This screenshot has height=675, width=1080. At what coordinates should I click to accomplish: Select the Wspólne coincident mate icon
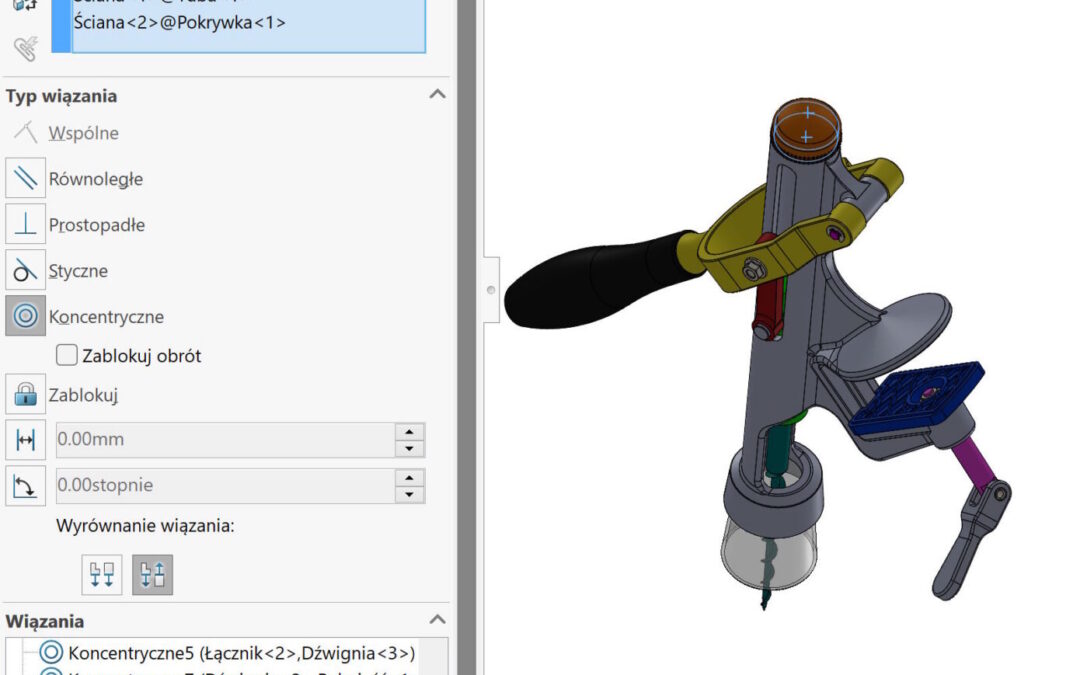pyautogui.click(x=25, y=133)
